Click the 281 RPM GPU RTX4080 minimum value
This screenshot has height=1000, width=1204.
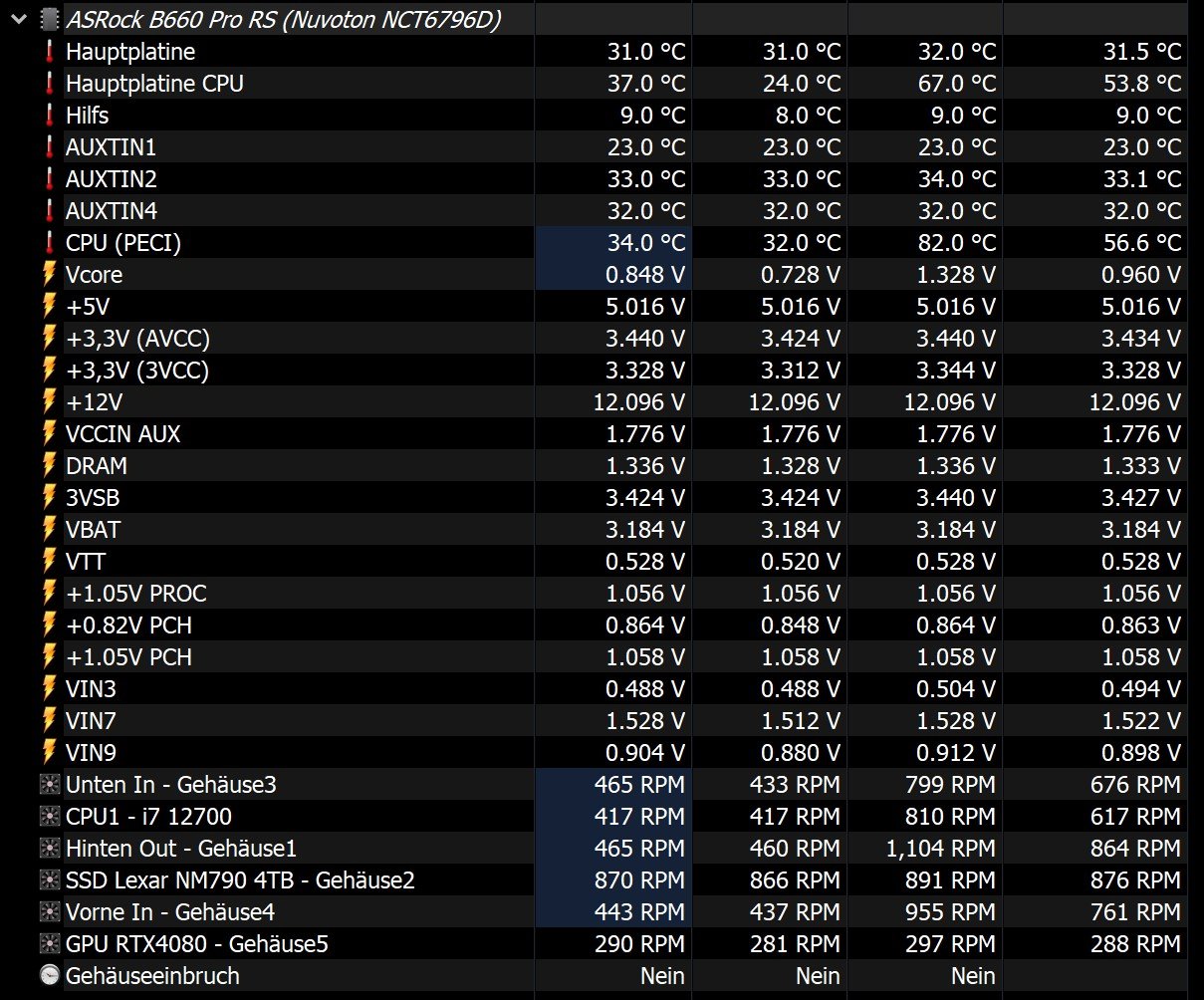(x=795, y=944)
